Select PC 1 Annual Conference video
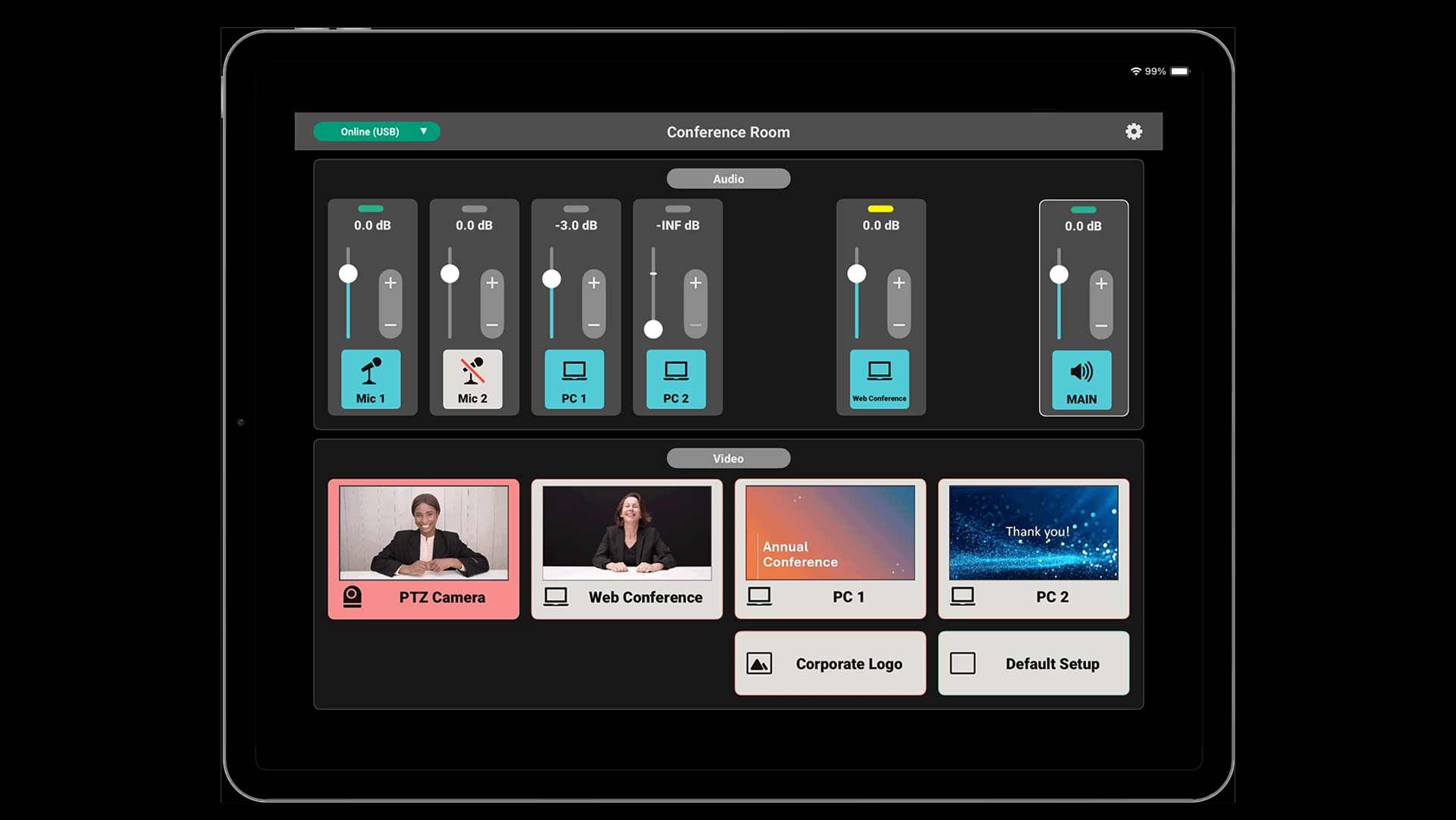The height and width of the screenshot is (820, 1456). [x=830, y=548]
